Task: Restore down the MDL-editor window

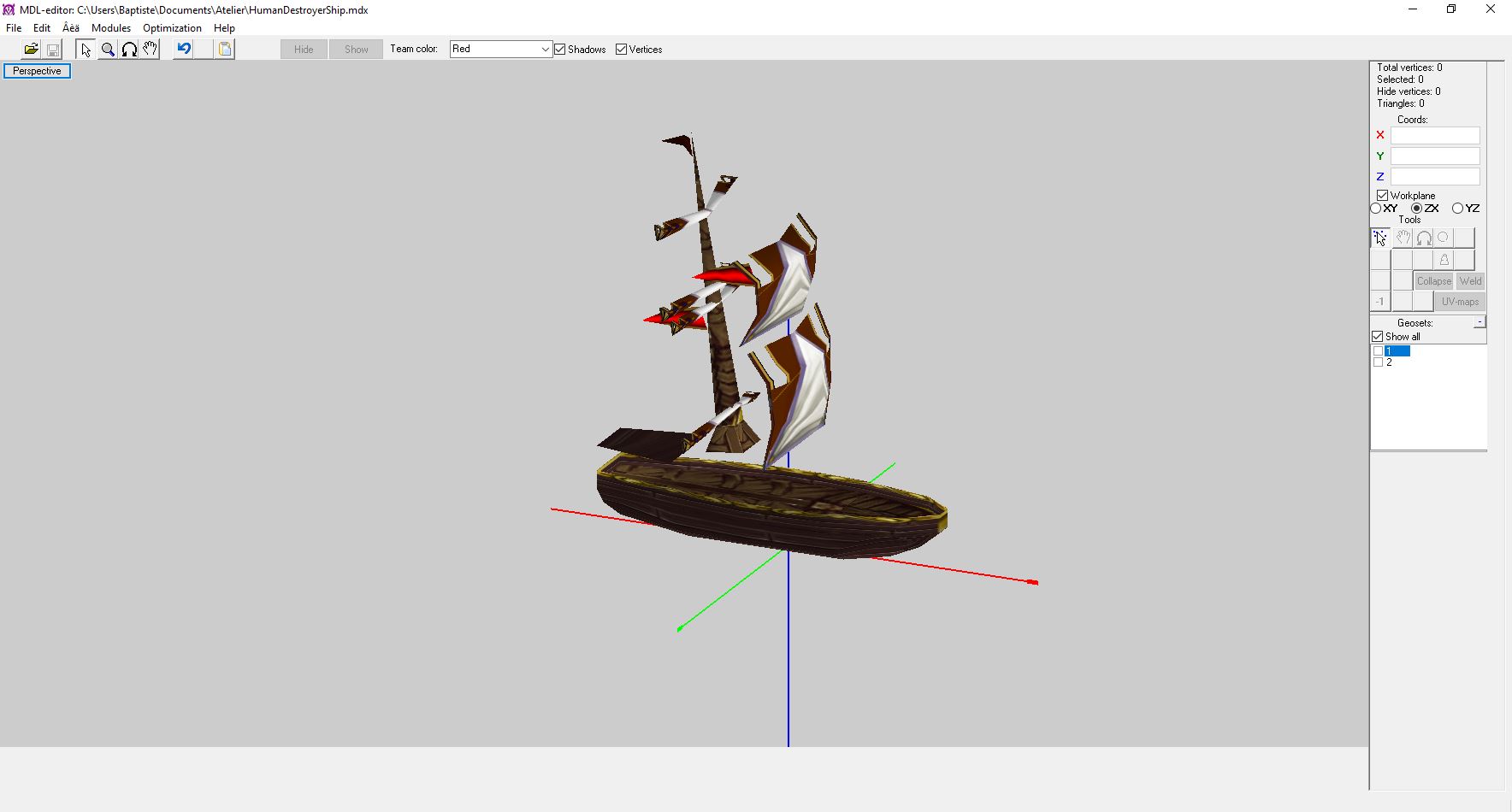Action: pyautogui.click(x=1451, y=9)
